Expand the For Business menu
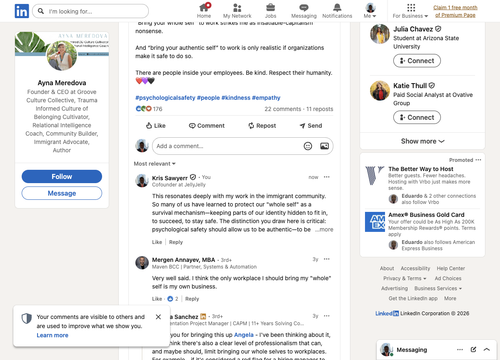The width and height of the screenshot is (500, 360). point(410,11)
